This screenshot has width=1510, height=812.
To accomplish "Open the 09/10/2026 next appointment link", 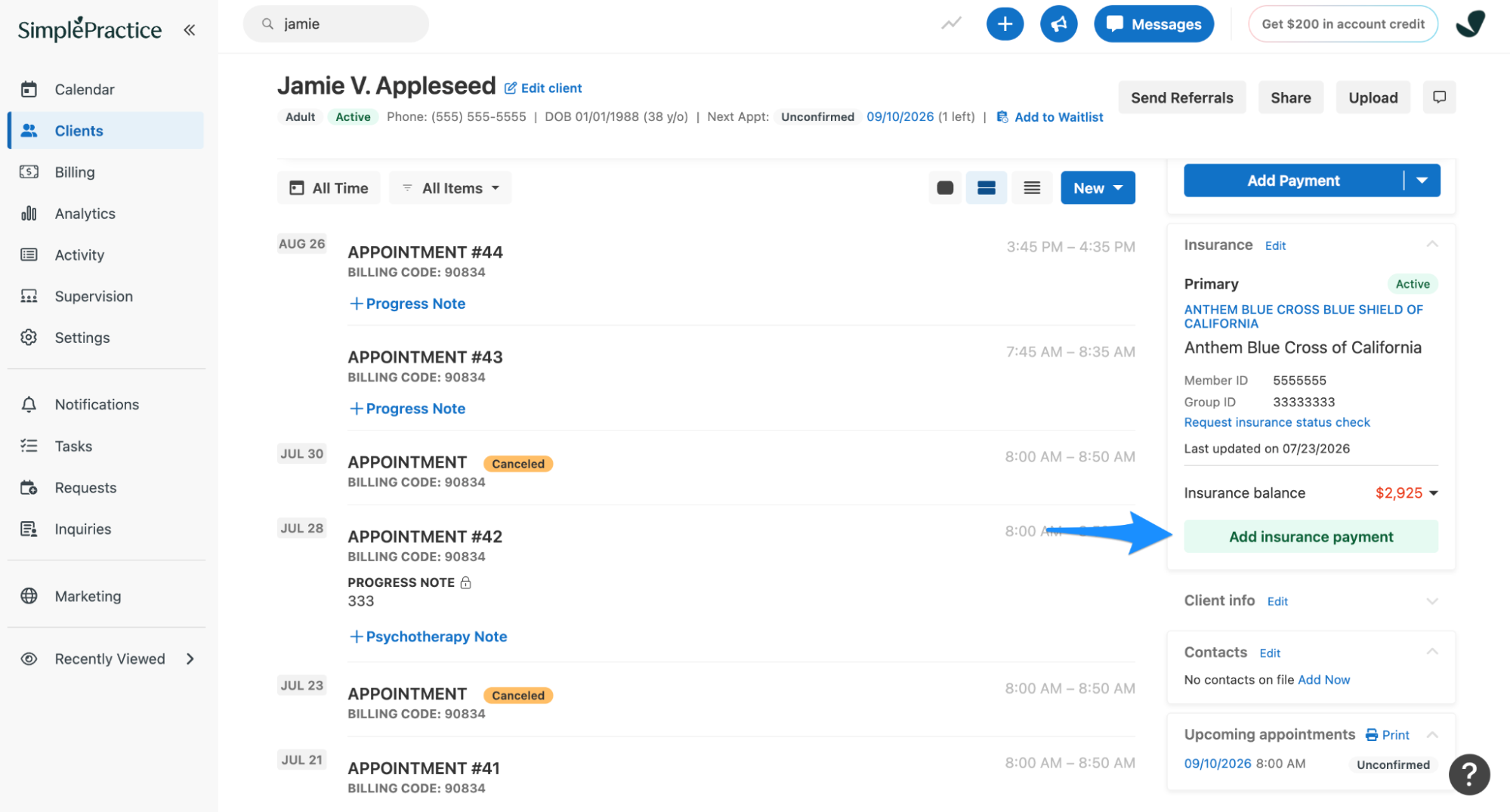I will click(900, 117).
